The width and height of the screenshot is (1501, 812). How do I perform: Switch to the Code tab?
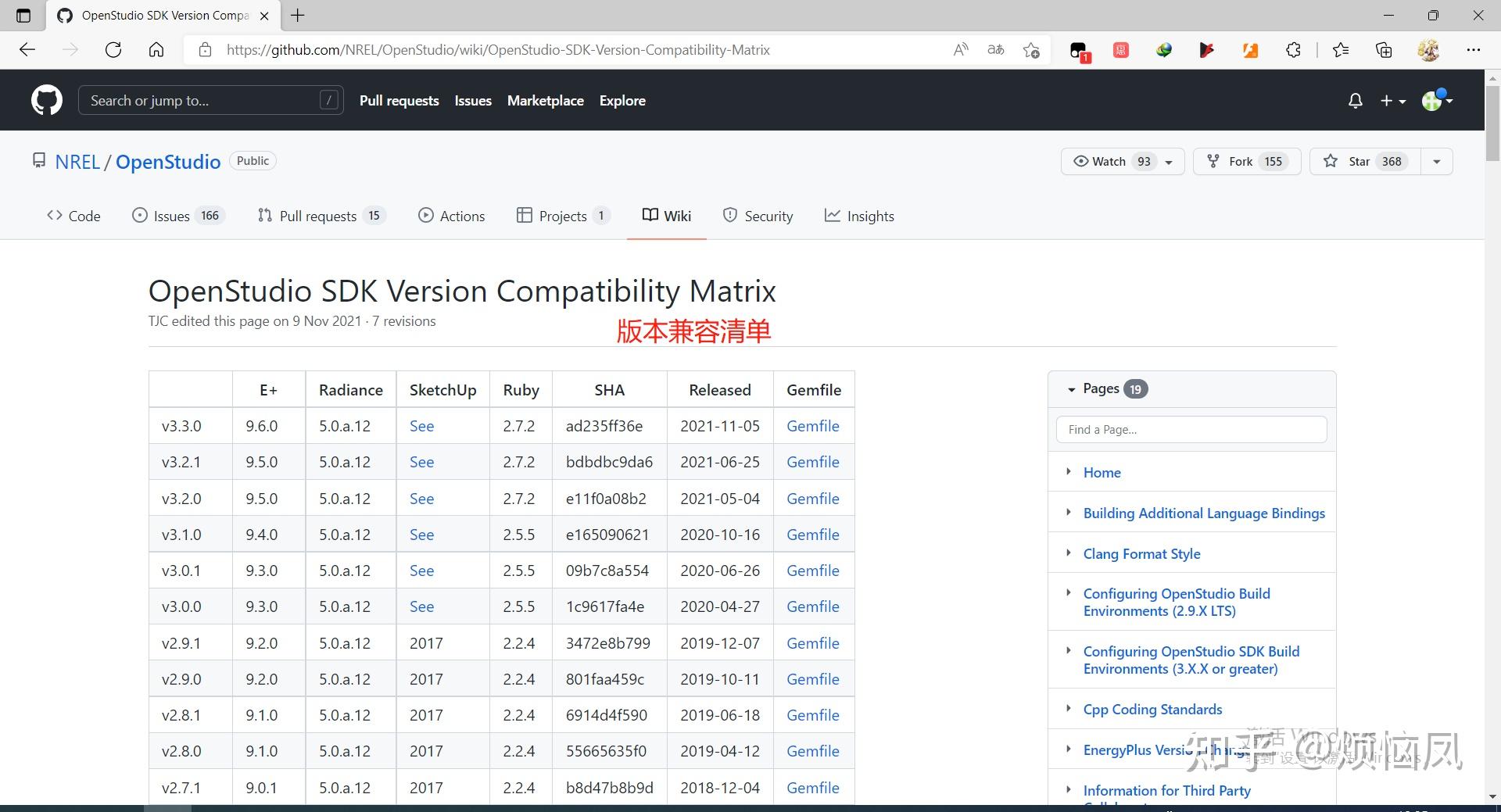tap(73, 216)
